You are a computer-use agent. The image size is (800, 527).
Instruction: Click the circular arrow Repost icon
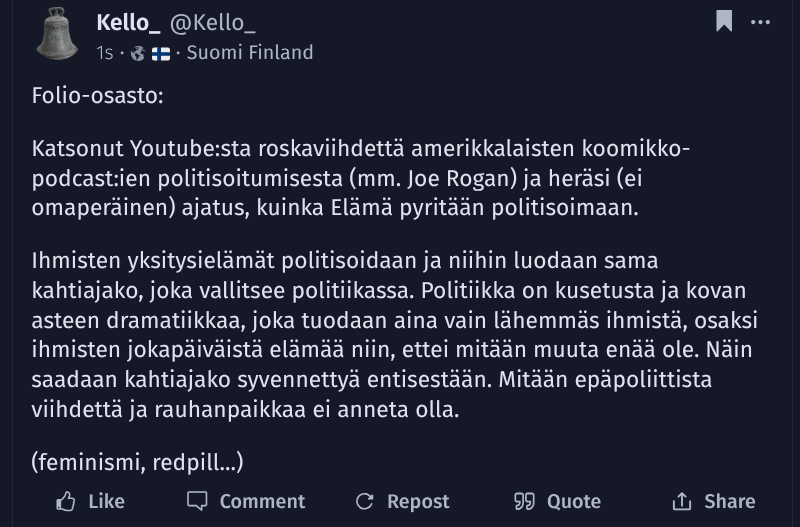click(365, 501)
